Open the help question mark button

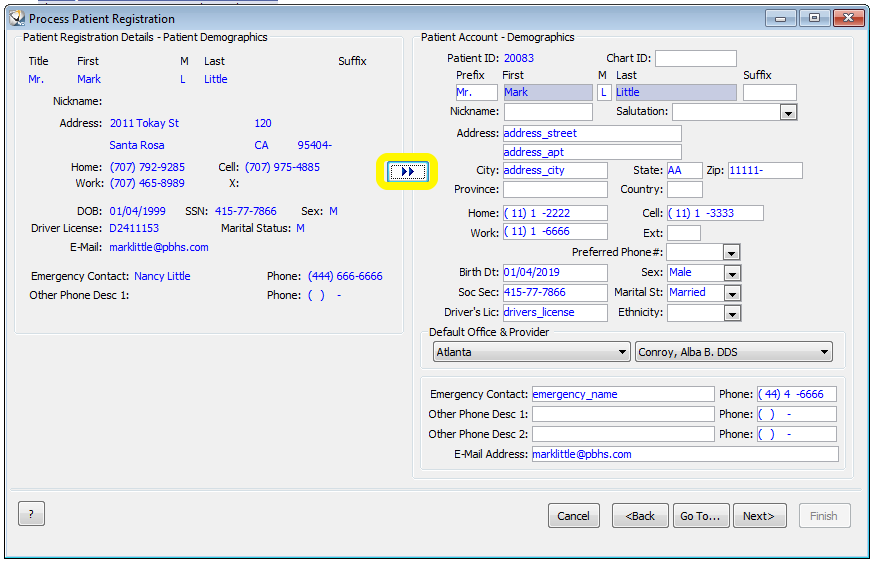coord(31,514)
